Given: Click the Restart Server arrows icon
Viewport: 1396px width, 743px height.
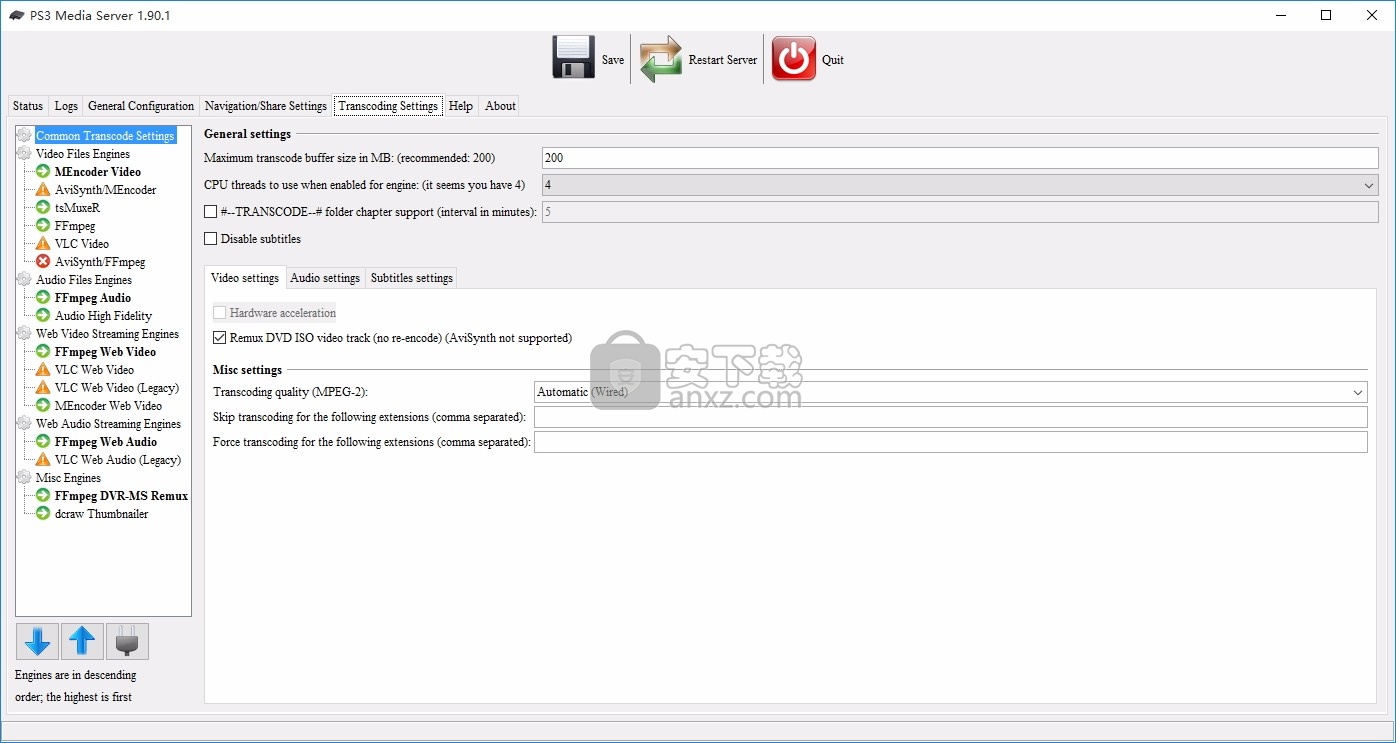Looking at the screenshot, I should point(661,59).
